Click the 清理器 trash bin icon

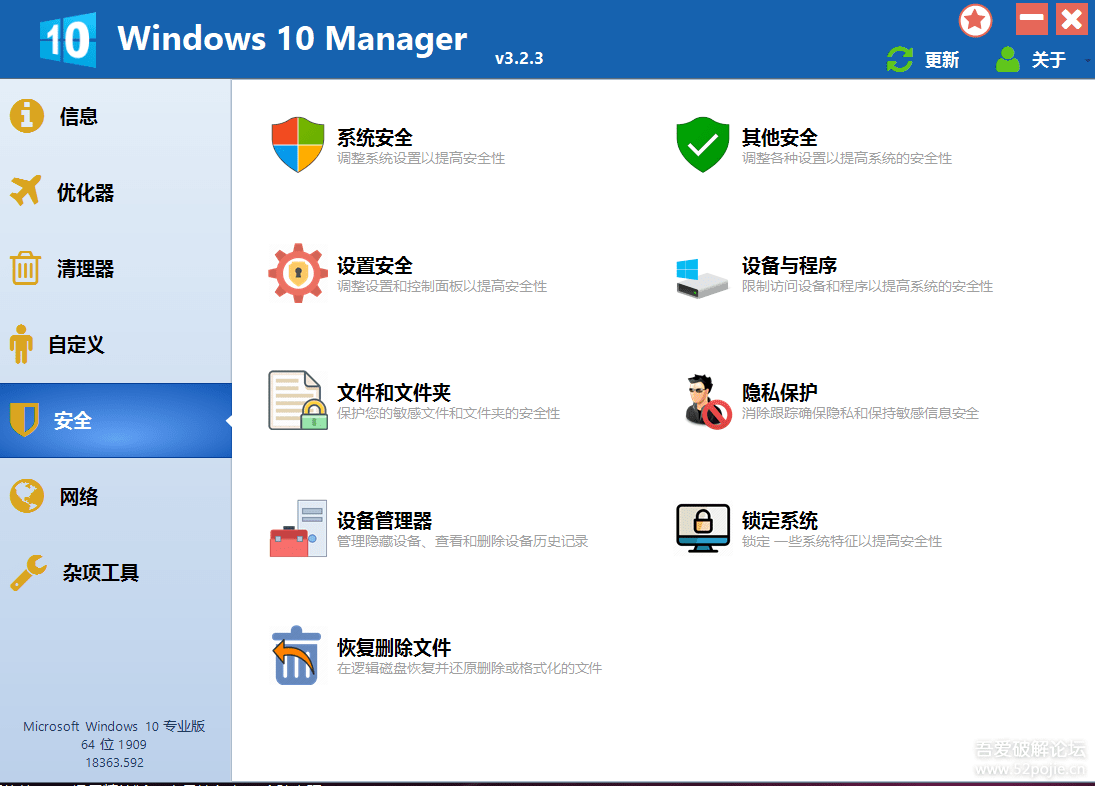click(25, 268)
